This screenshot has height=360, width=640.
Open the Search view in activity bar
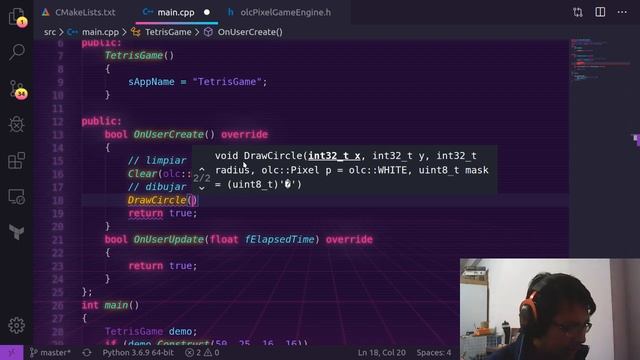point(17,52)
